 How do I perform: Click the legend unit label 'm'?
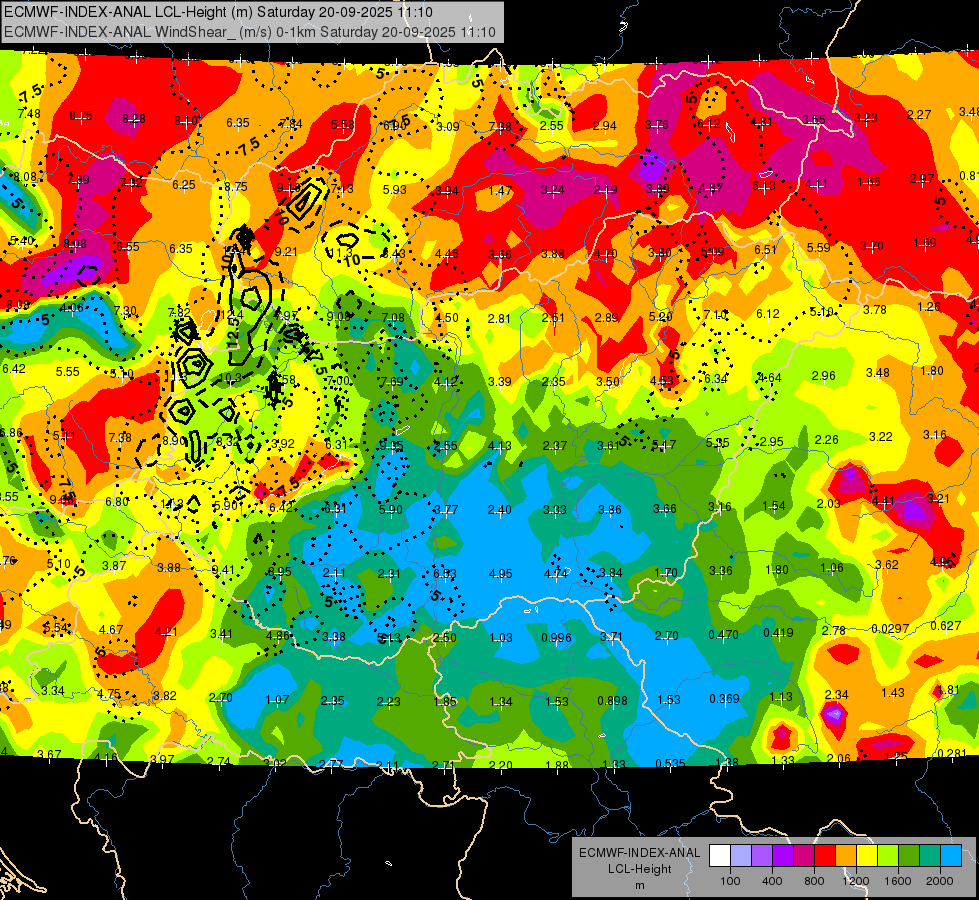point(639,885)
